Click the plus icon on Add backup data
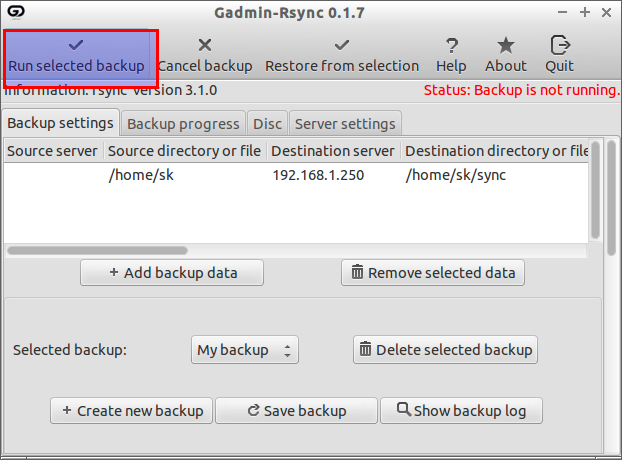Screen dimensions: 622x460 [x=114, y=272]
